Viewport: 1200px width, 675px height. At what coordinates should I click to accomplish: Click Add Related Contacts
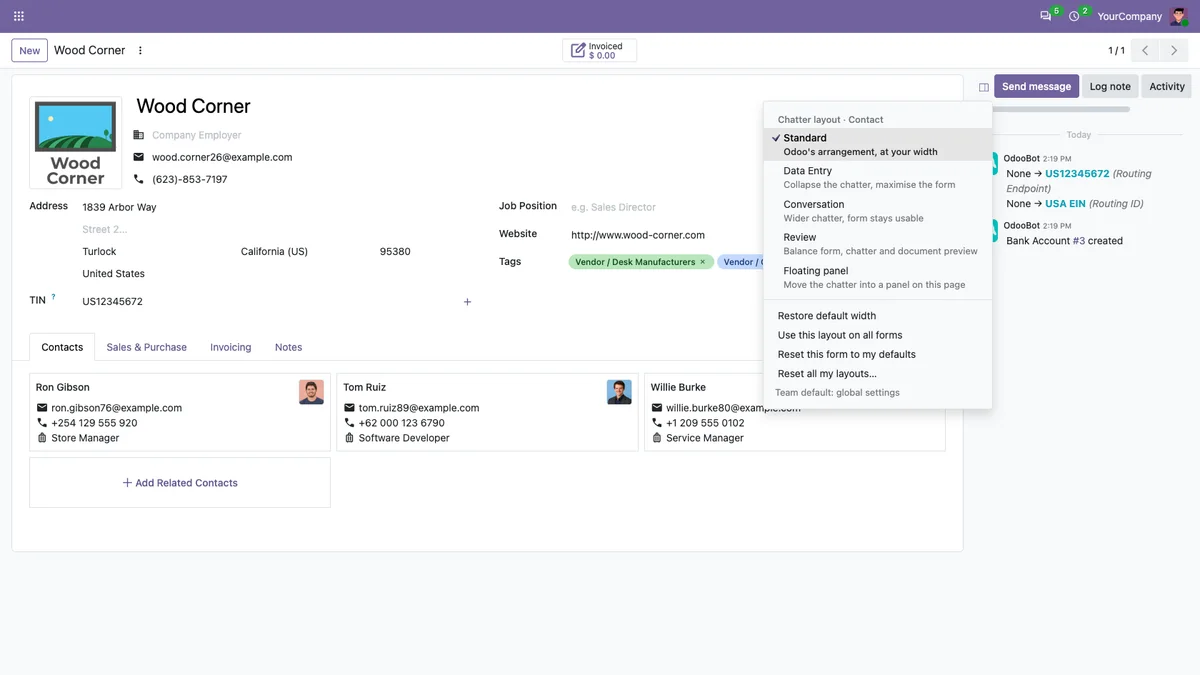pyautogui.click(x=180, y=483)
